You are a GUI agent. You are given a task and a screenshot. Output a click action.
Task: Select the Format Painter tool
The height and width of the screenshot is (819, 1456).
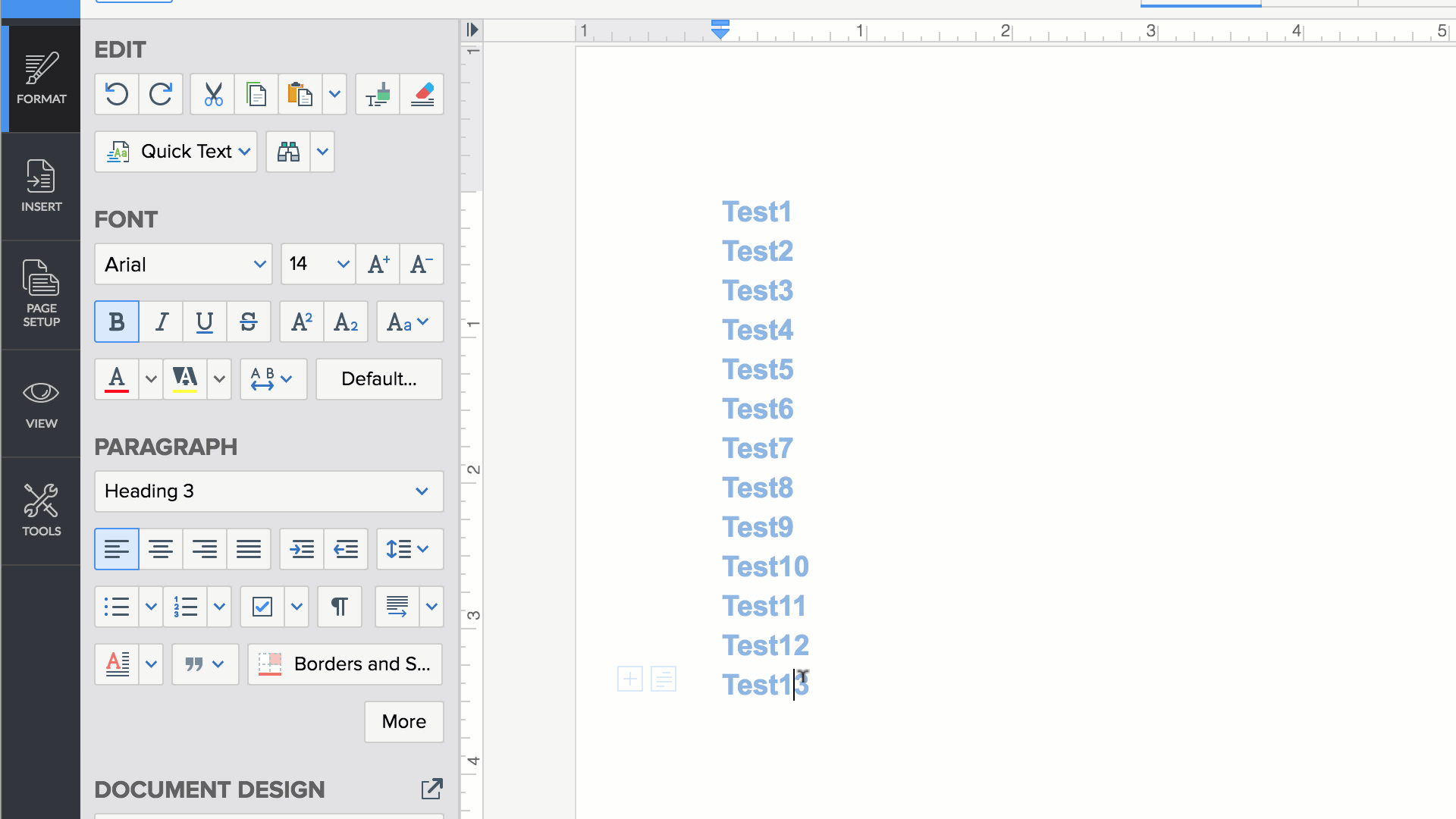[378, 95]
